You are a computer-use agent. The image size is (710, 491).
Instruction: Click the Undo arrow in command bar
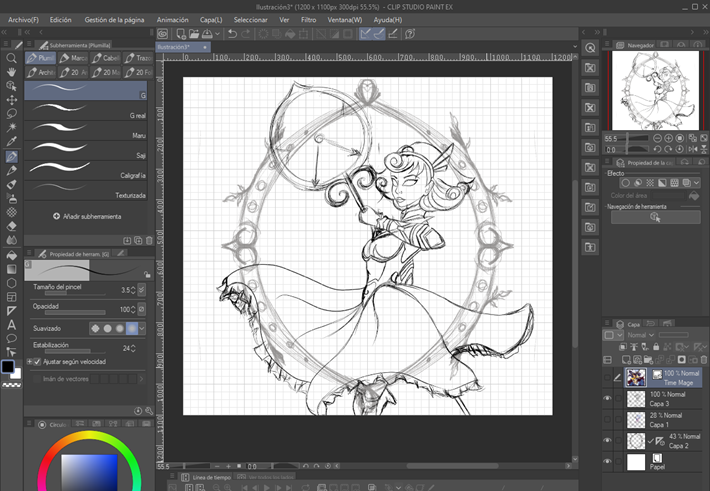pos(232,34)
